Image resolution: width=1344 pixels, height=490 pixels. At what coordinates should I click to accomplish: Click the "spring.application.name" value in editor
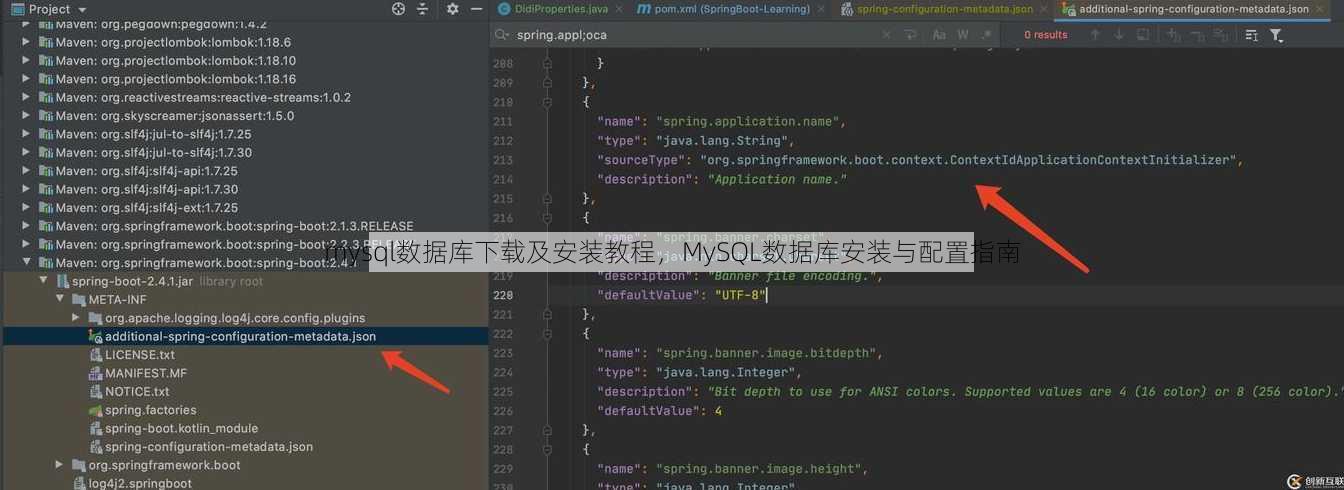[x=750, y=122]
